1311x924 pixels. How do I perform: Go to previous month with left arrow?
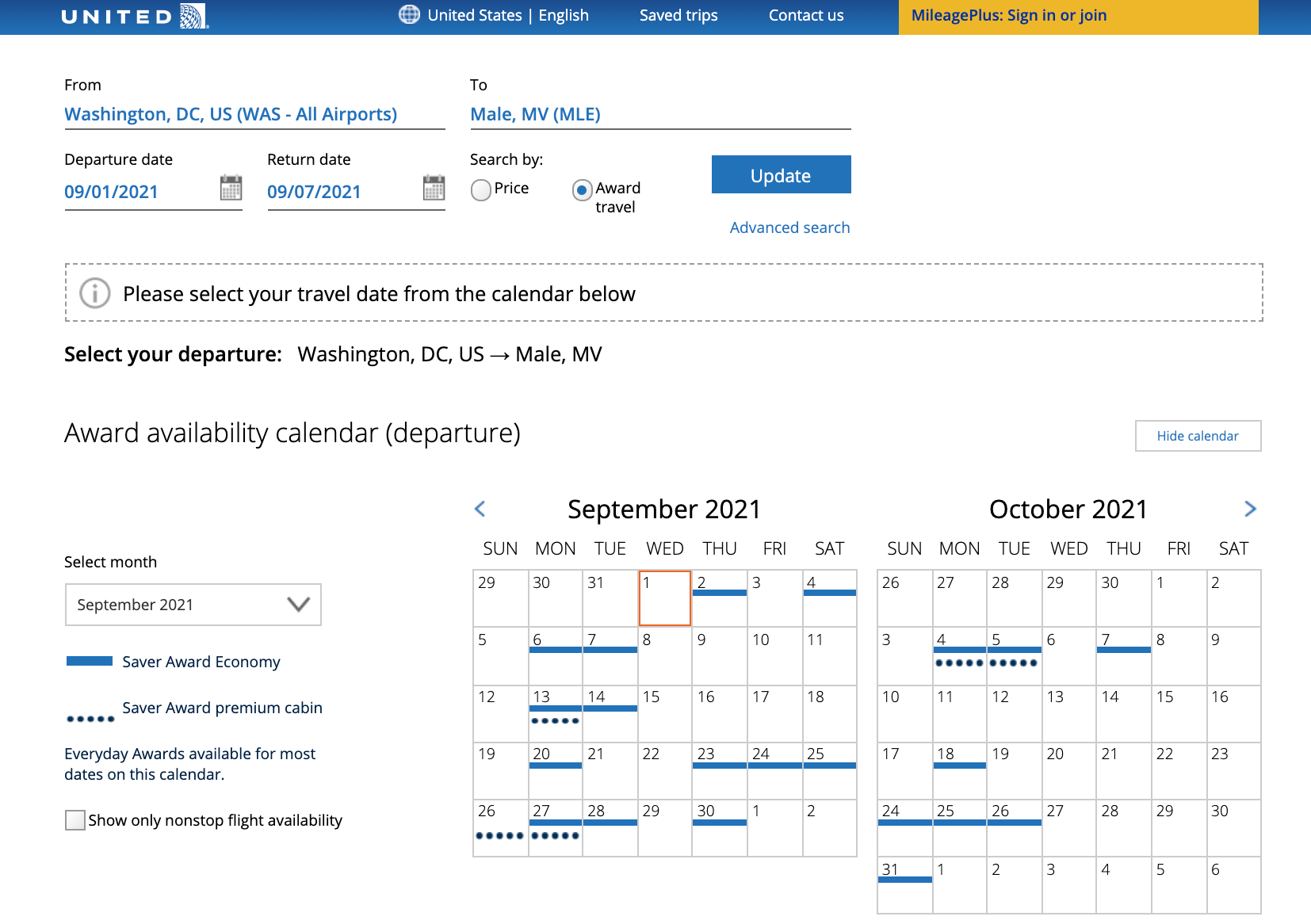(480, 509)
